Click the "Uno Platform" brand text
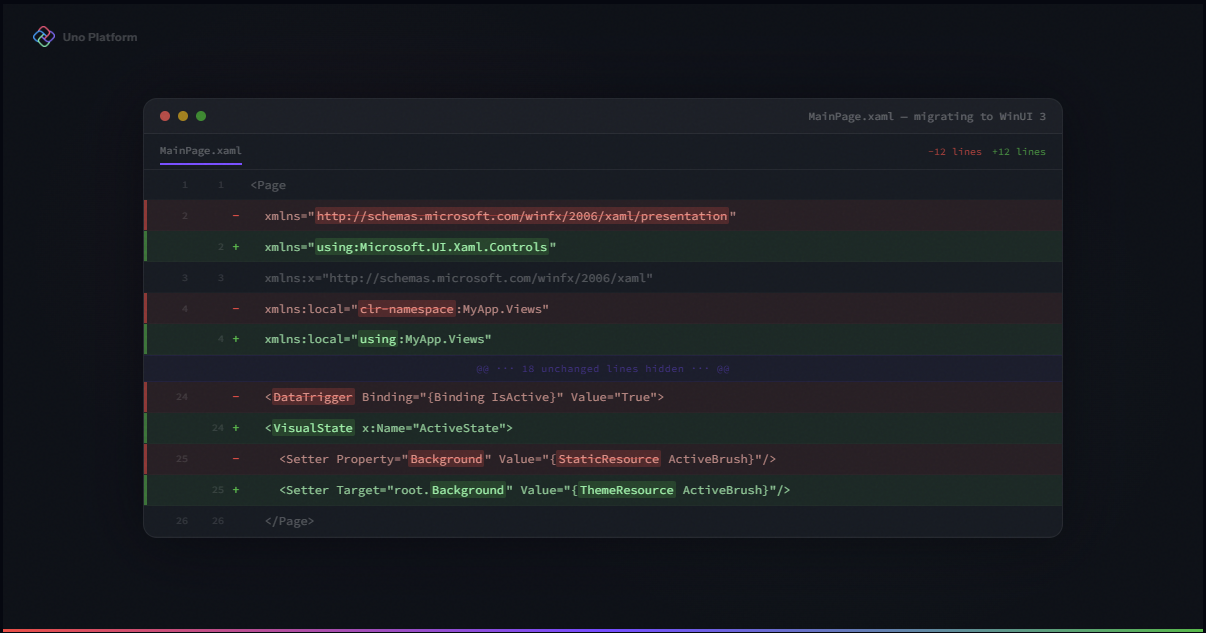 (100, 37)
